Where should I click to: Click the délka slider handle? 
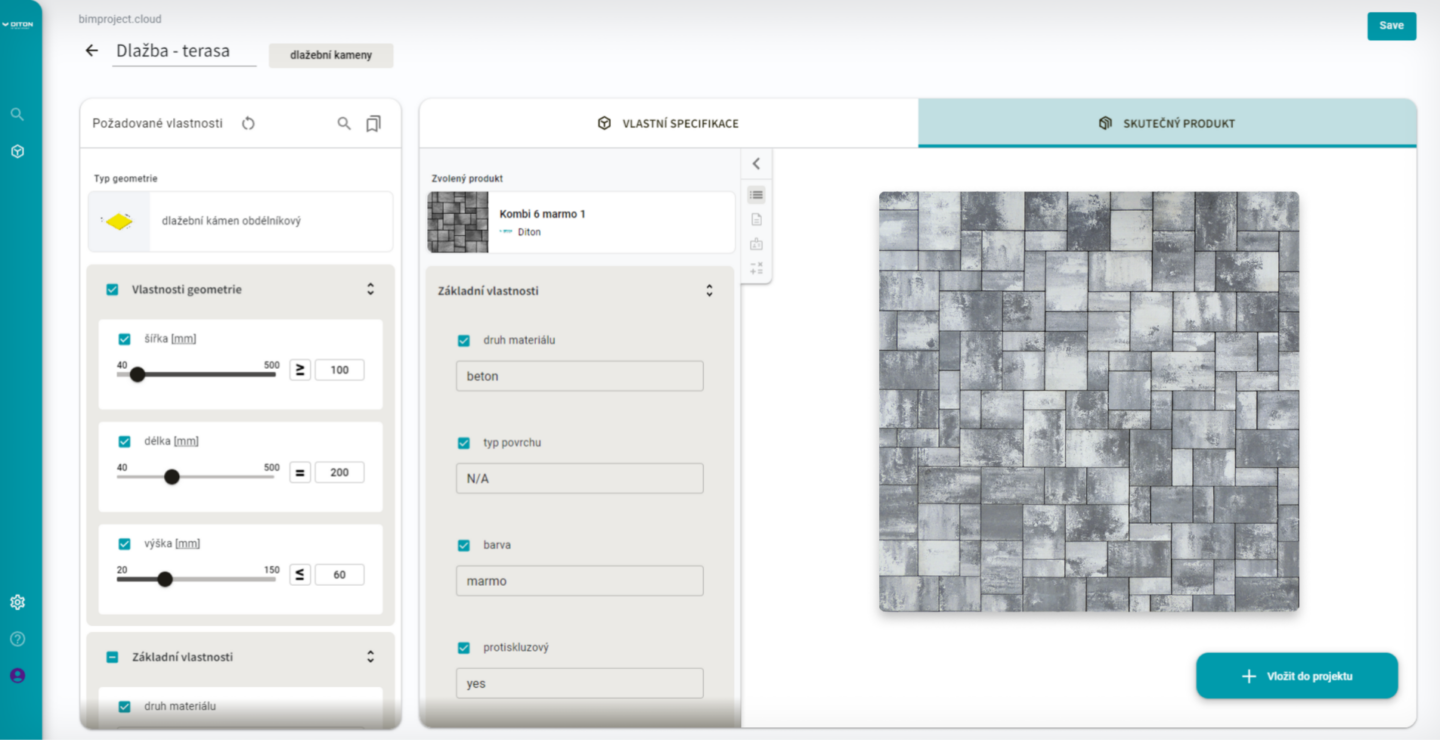[172, 477]
